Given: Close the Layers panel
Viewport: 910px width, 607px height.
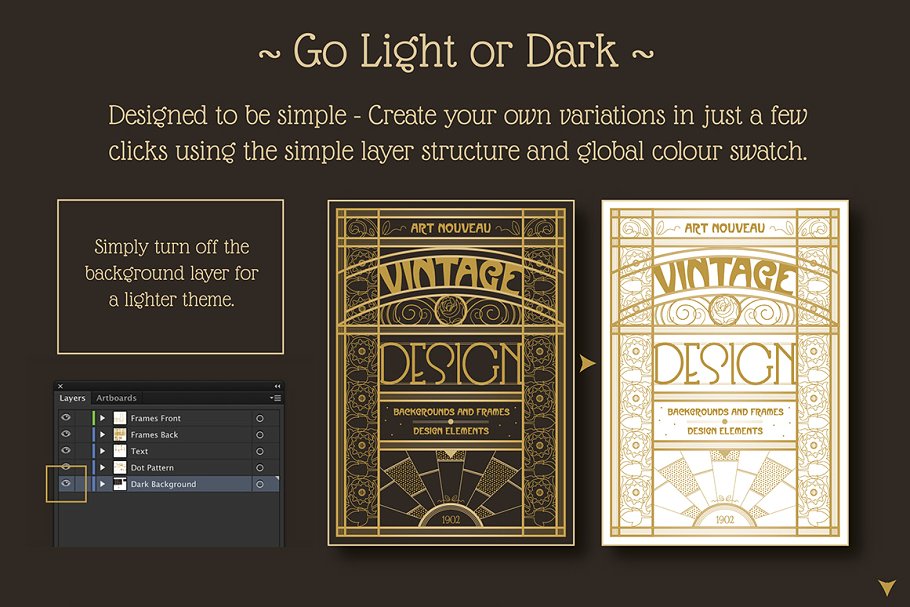Looking at the screenshot, I should pyautogui.click(x=60, y=386).
